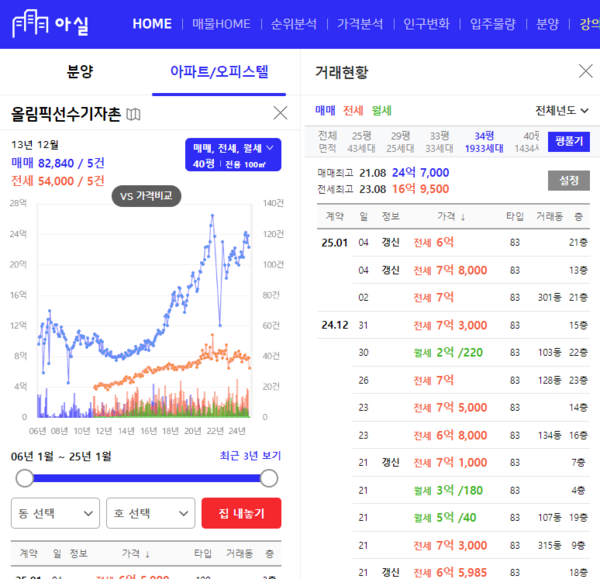Screen dimensions: 600x579
Task: Sort by 가격 arrow in 거래현황 table
Action: tap(463, 217)
